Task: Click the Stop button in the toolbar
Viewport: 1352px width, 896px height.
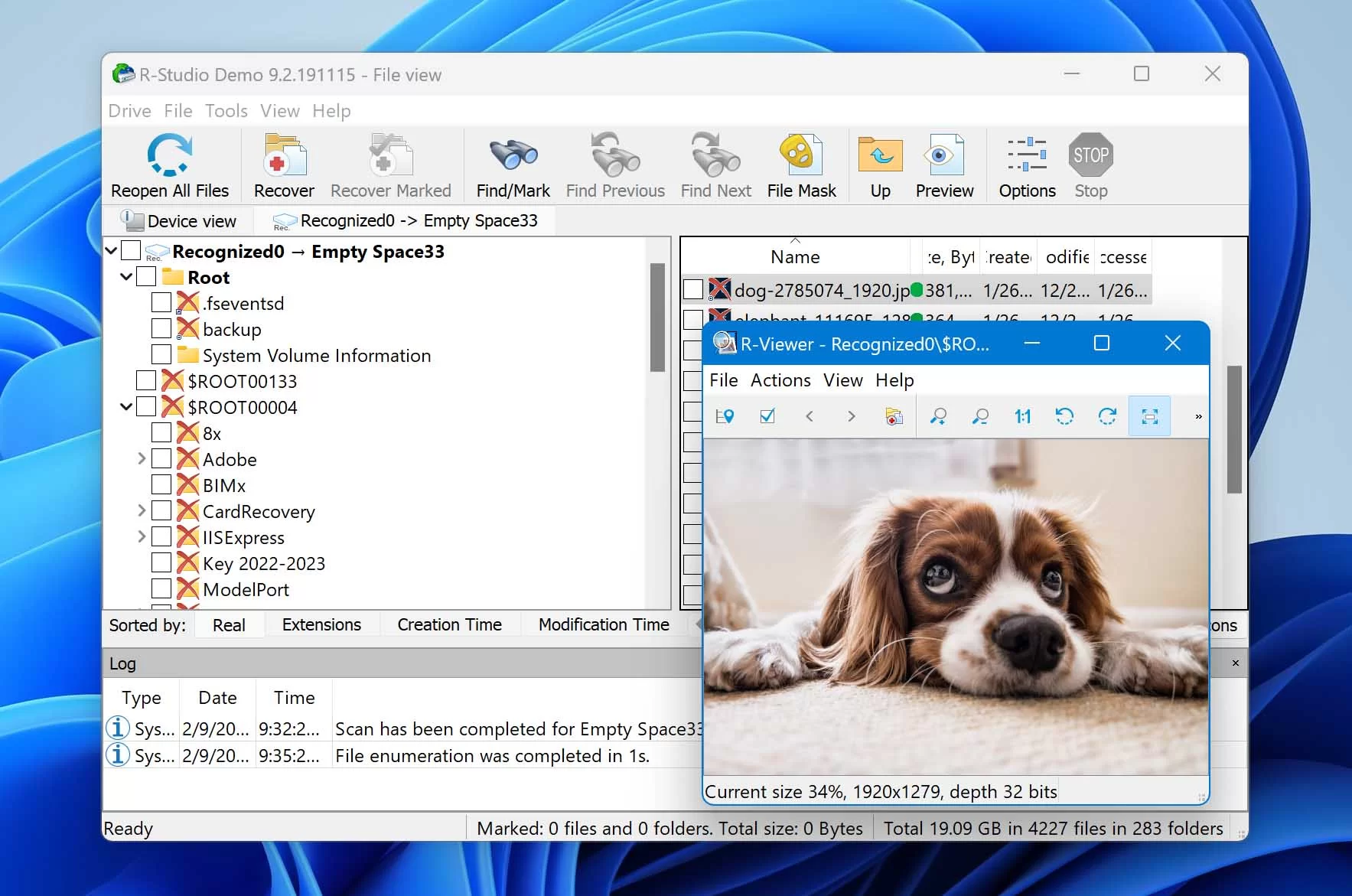Action: tap(1090, 165)
